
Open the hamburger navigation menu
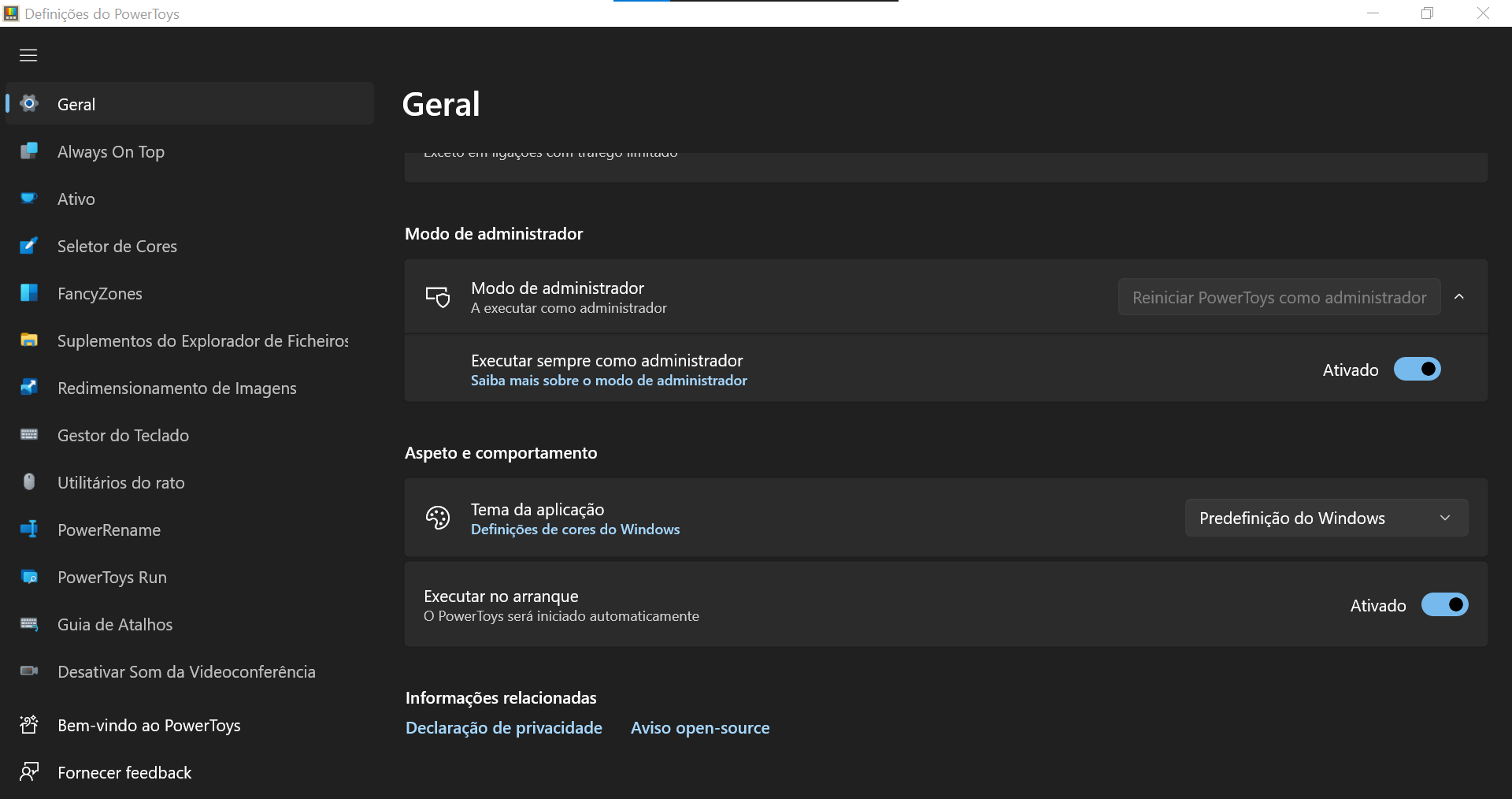(x=28, y=55)
